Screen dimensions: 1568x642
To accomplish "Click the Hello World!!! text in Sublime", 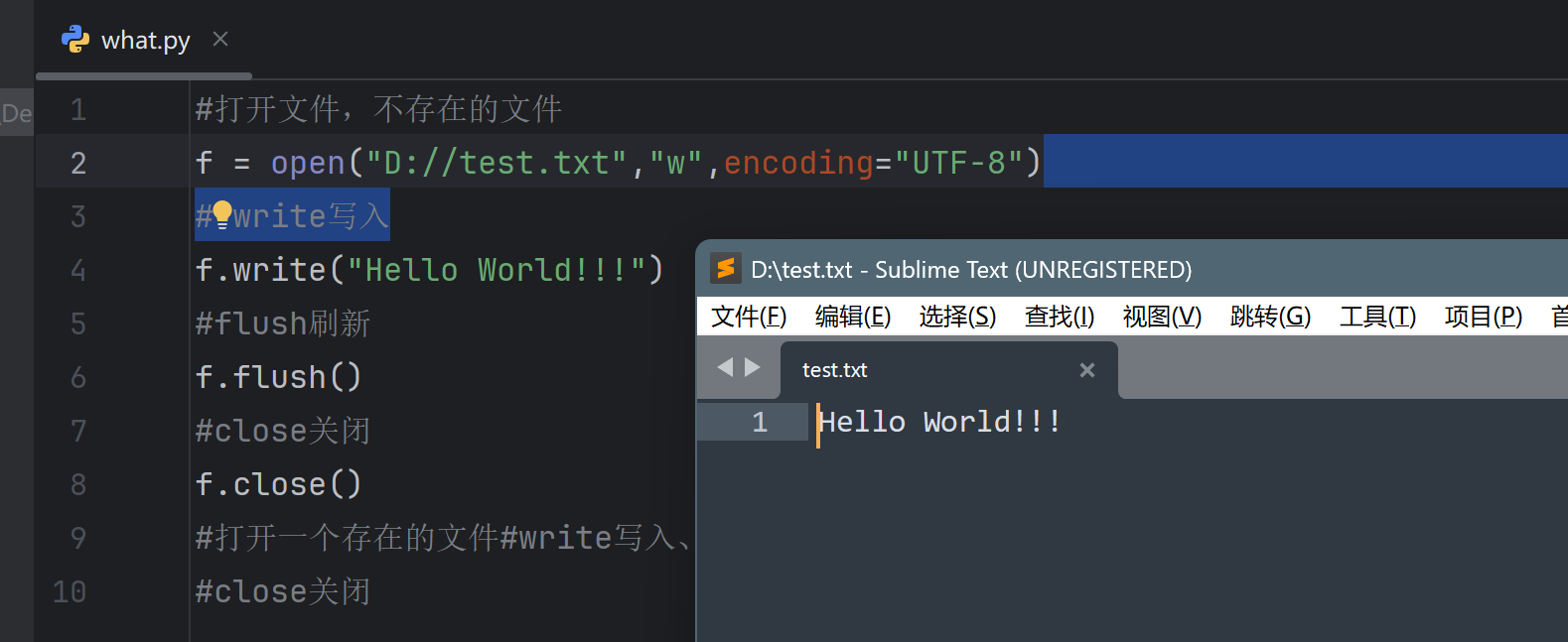I will point(939,423).
